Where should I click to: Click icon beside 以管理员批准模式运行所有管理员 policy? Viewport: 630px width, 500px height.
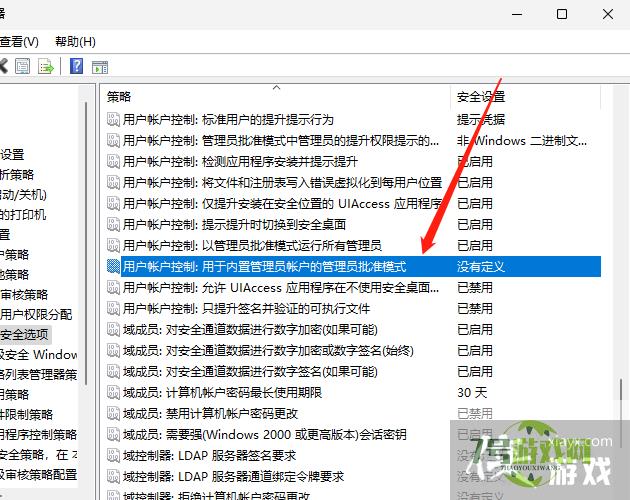point(113,245)
